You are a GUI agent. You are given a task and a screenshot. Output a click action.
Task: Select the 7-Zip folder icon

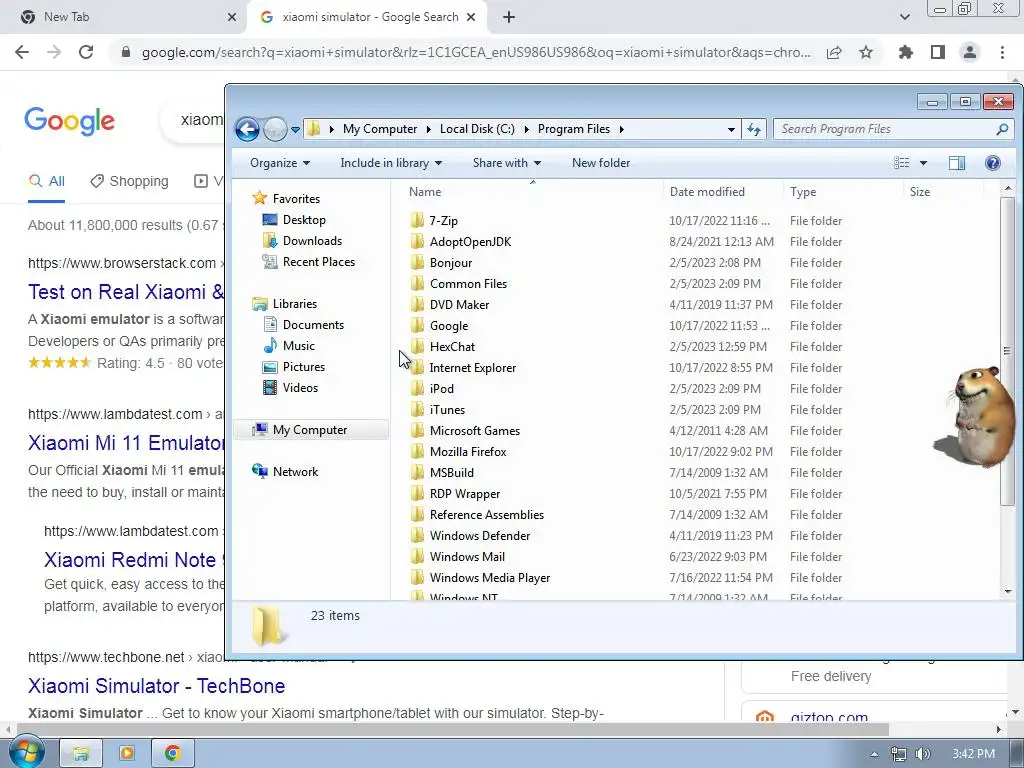(417, 220)
